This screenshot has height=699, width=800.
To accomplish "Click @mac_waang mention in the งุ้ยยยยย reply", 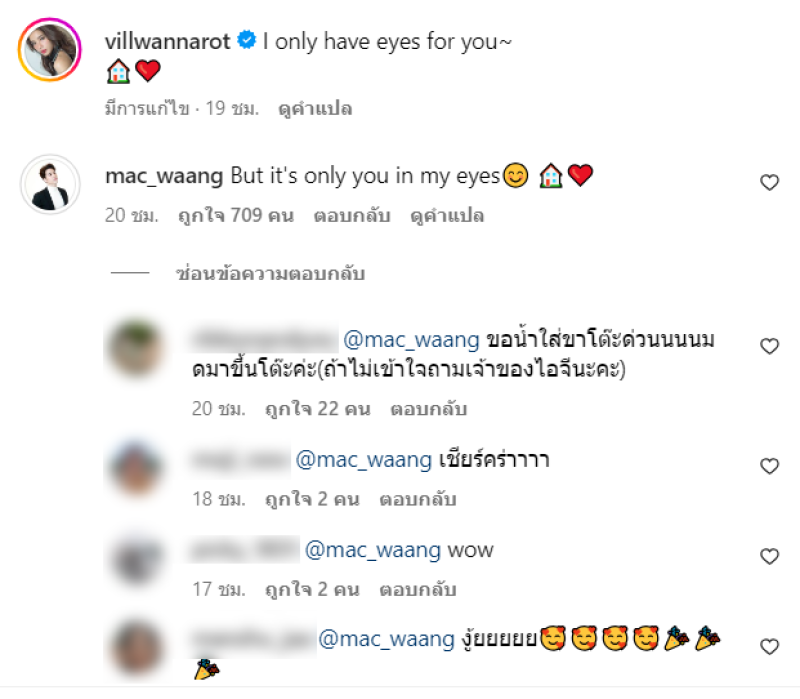I will pos(386,639).
